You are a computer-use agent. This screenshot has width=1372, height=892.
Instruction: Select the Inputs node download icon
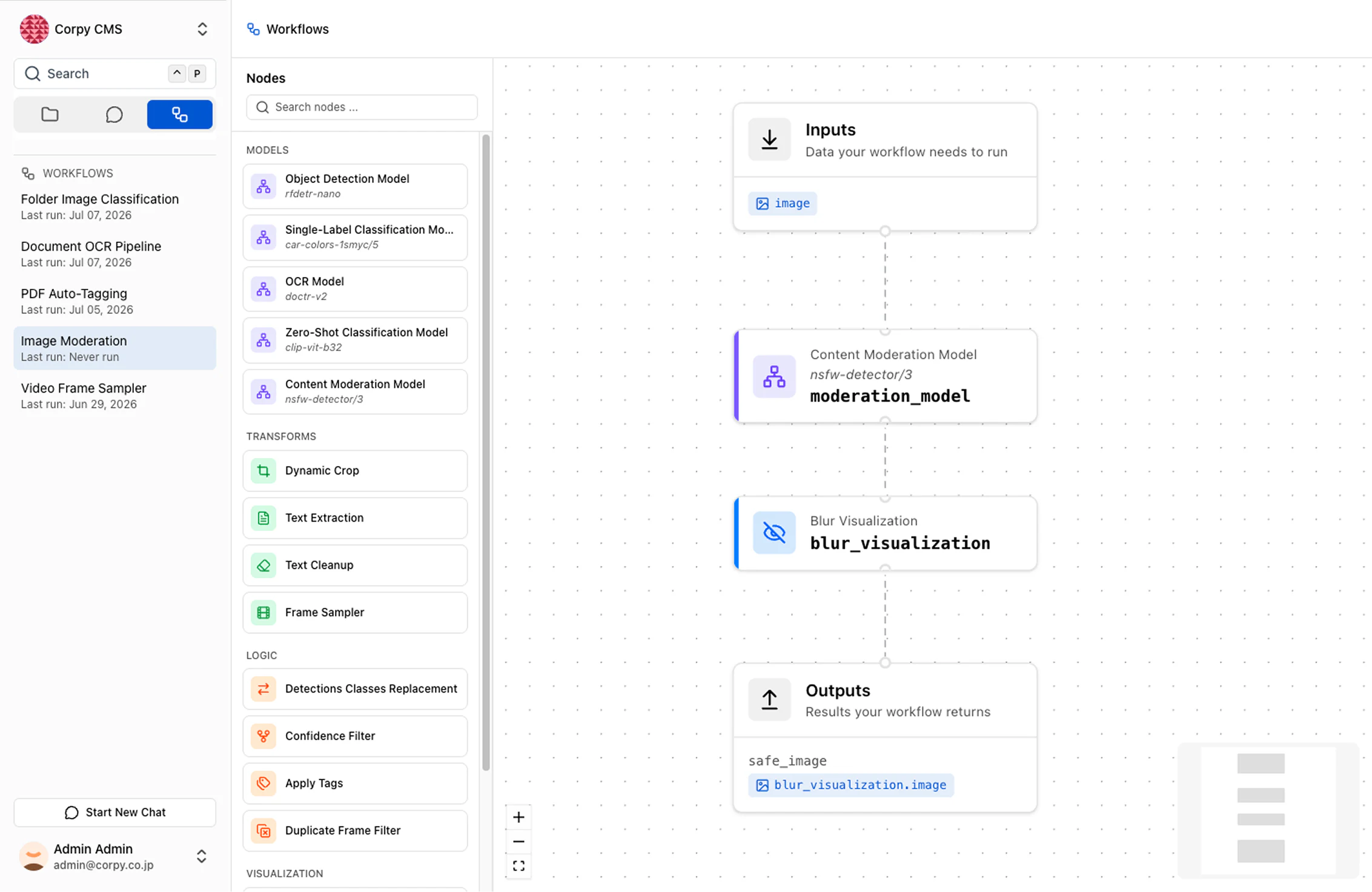point(769,139)
